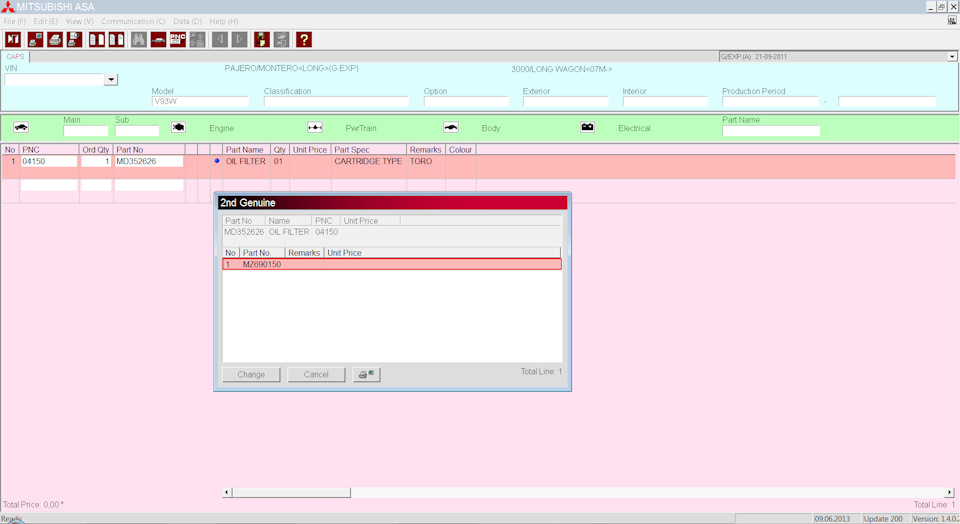The width and height of the screenshot is (960, 524).
Task: Click the left arrow of the horizontal scrollbar
Action: (x=227, y=492)
